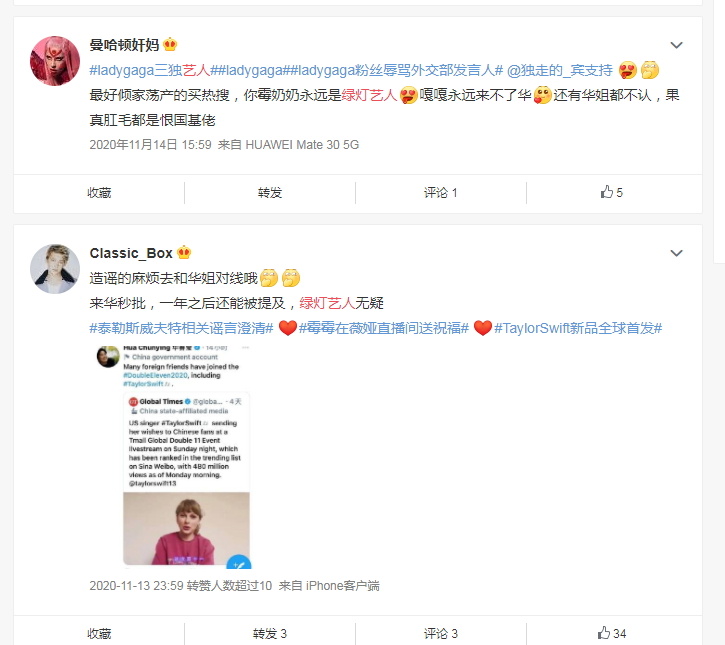
Task: Open Classic_Box's profile avatar
Action: (55, 269)
